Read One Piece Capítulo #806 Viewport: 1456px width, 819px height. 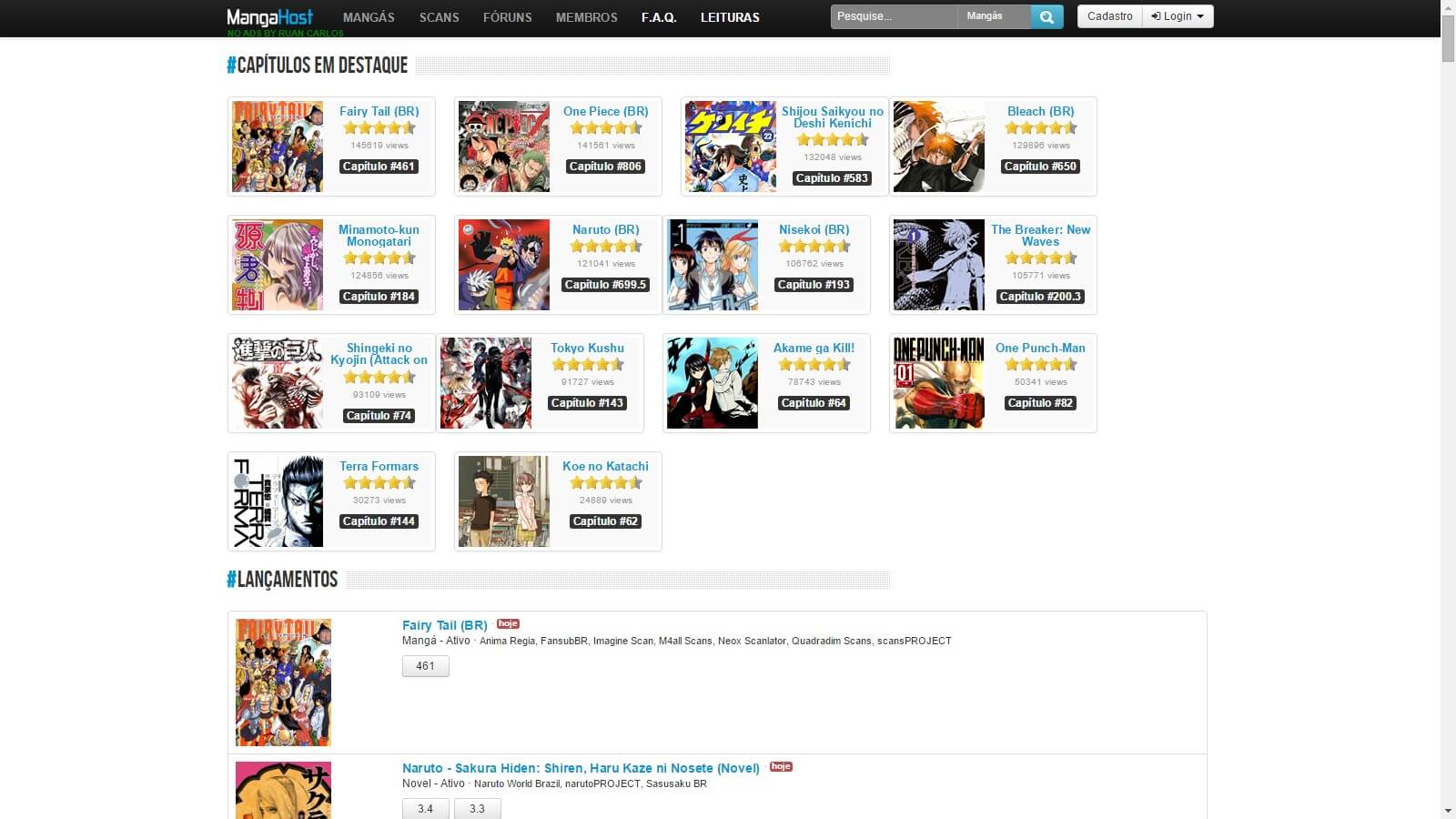pos(605,167)
